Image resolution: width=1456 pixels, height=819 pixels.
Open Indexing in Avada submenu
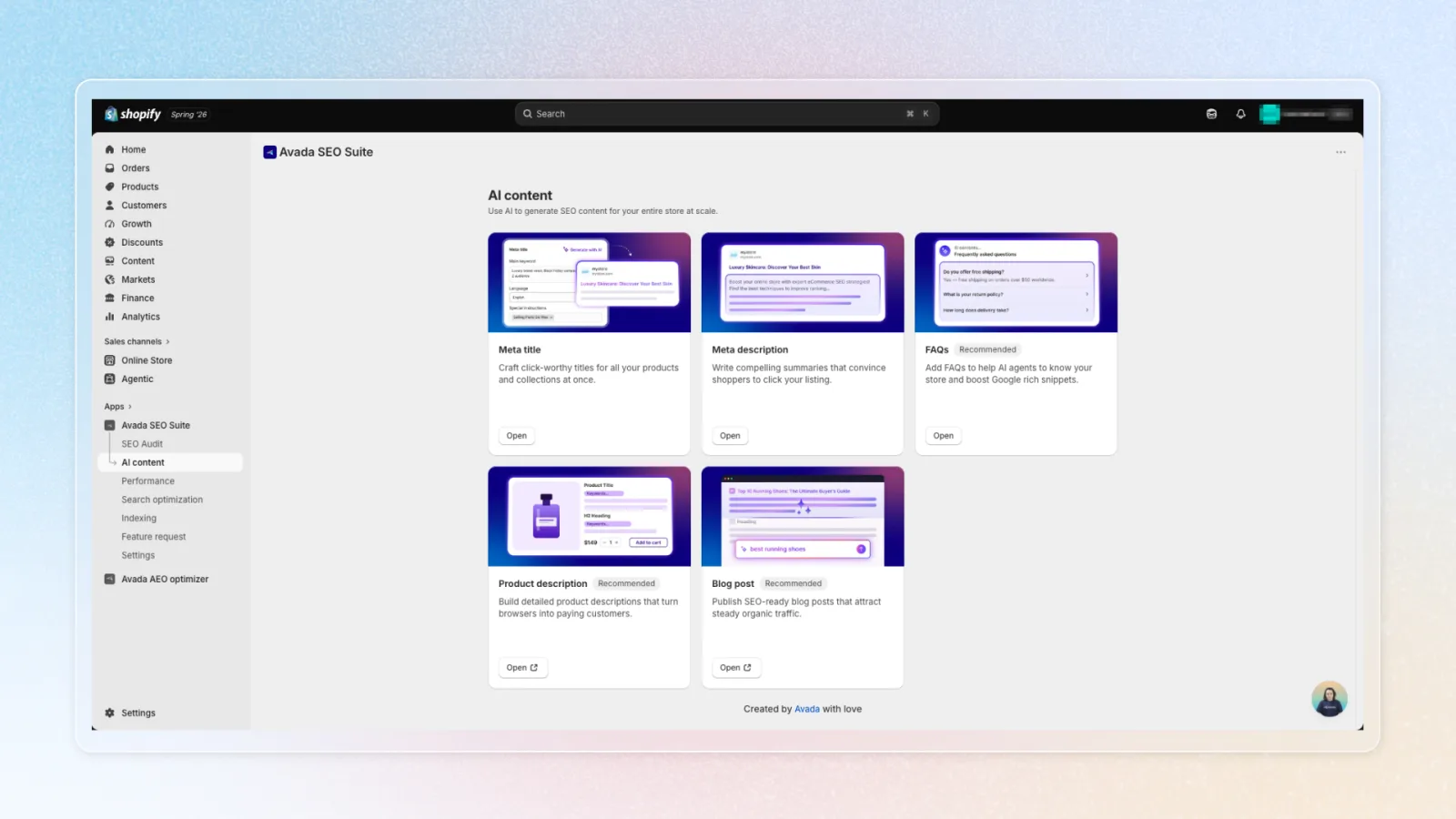tap(138, 519)
